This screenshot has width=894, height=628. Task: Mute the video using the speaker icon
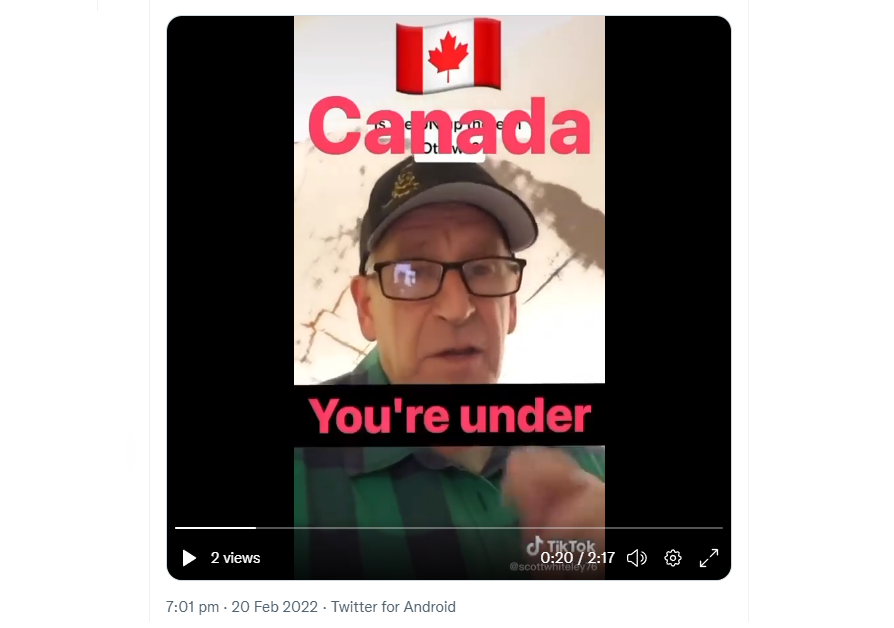coord(636,558)
